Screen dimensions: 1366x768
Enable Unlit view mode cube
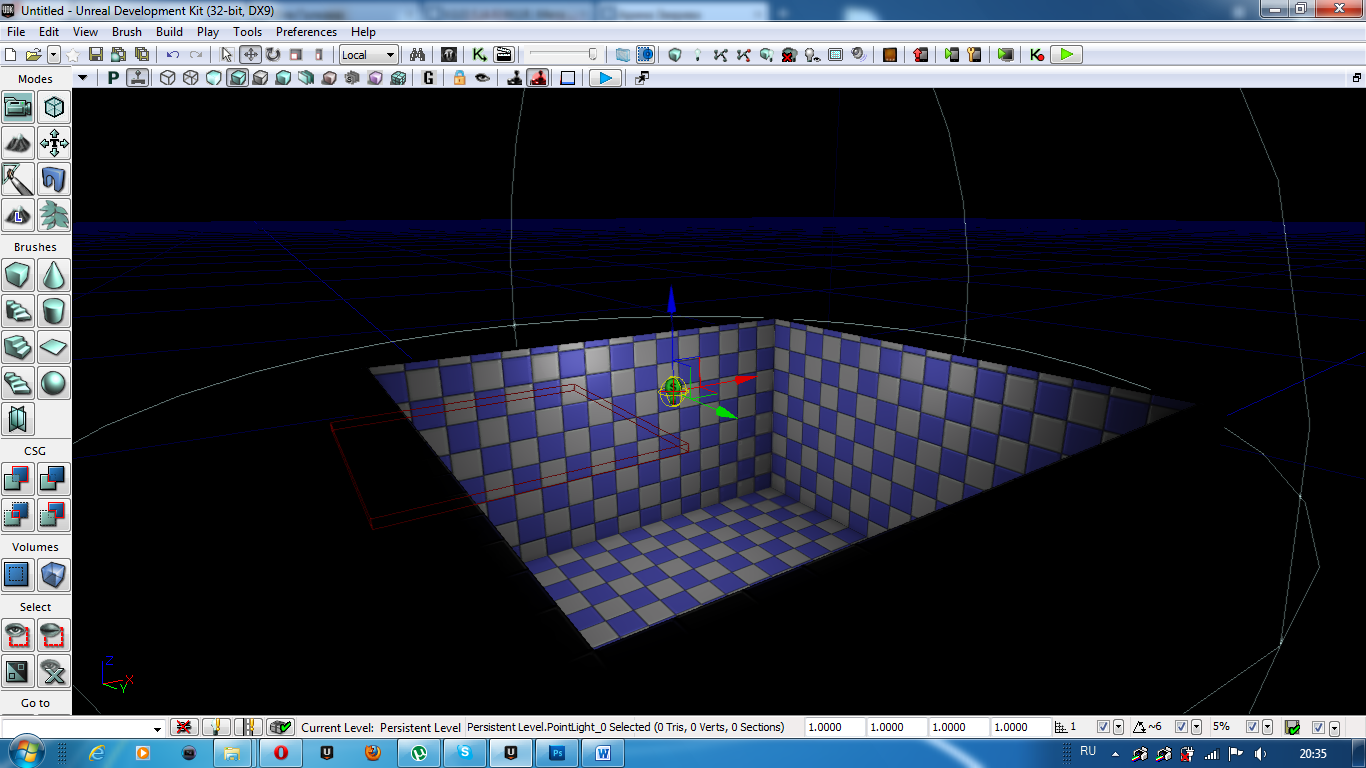214,78
